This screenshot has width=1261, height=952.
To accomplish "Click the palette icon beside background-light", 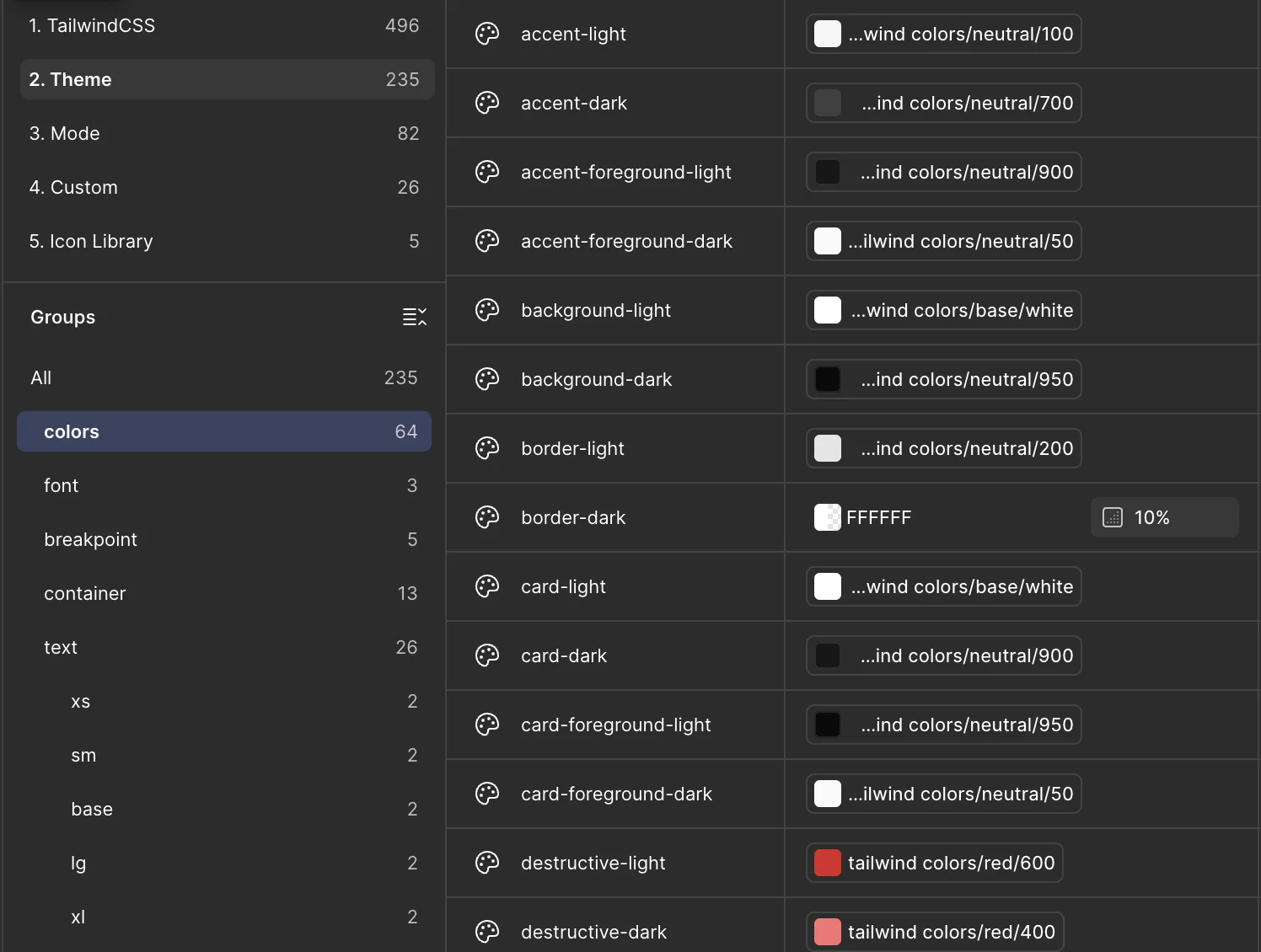I will [487, 310].
